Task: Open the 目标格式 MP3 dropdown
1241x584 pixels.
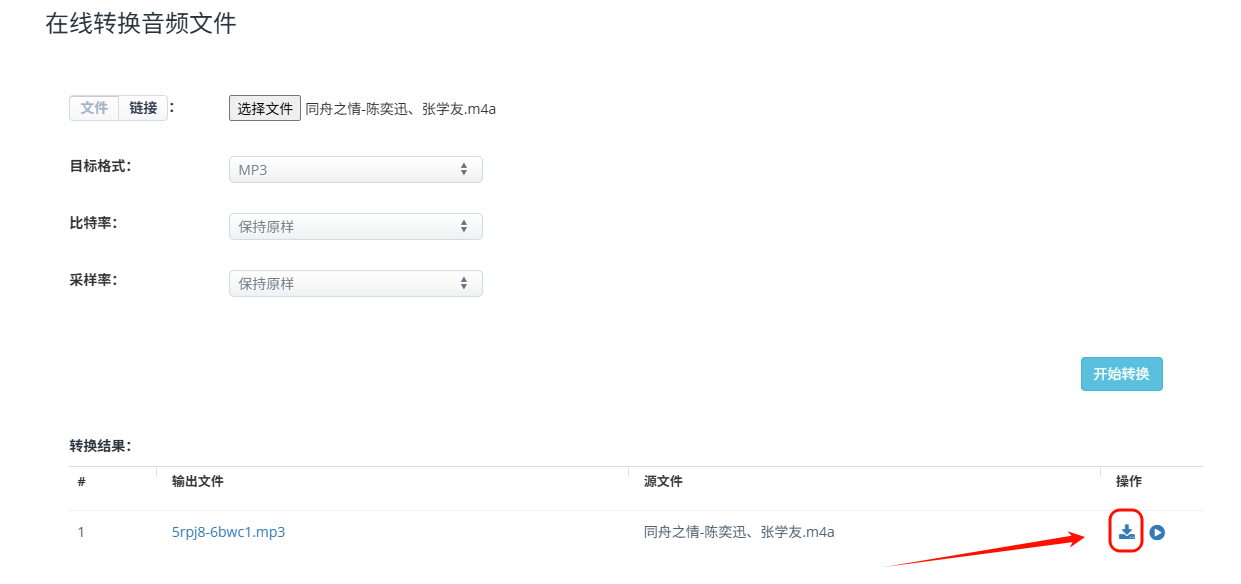Action: pyautogui.click(x=356, y=170)
